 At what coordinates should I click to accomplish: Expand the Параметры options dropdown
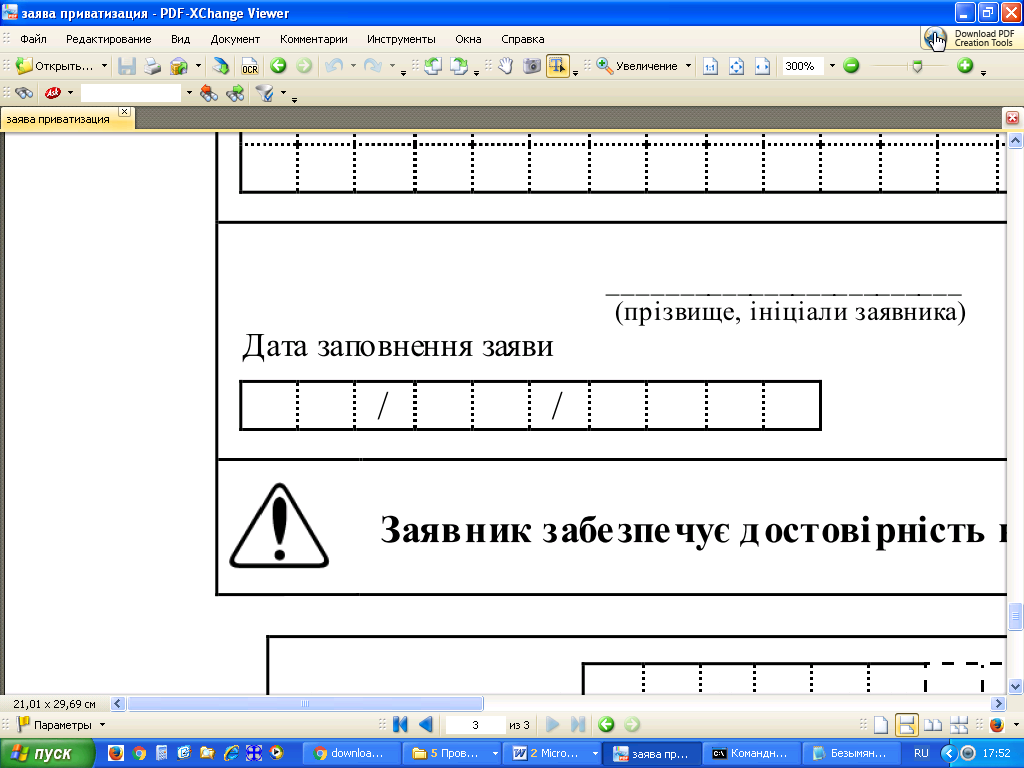(102, 724)
